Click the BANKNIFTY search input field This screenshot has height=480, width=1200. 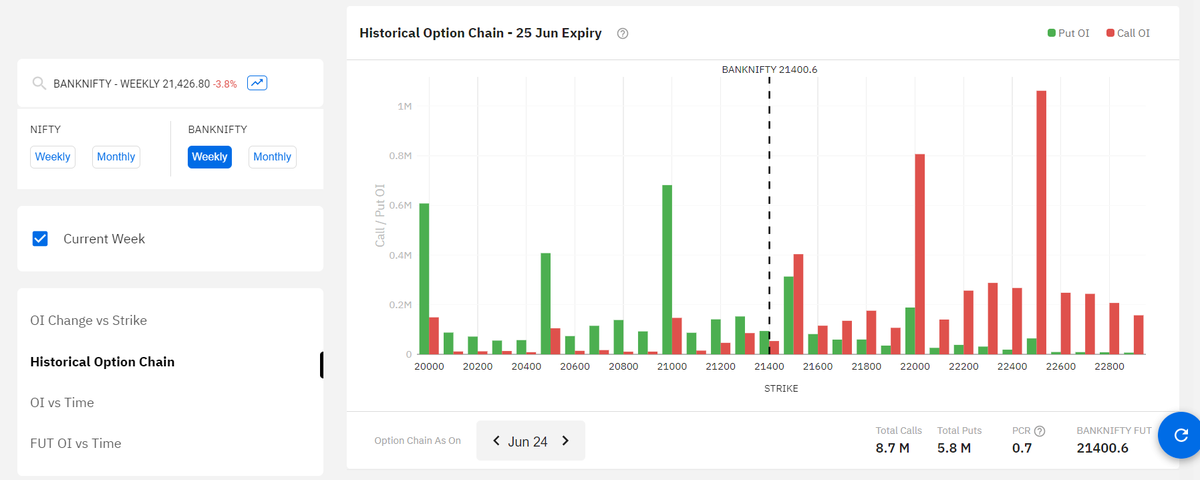(170, 83)
